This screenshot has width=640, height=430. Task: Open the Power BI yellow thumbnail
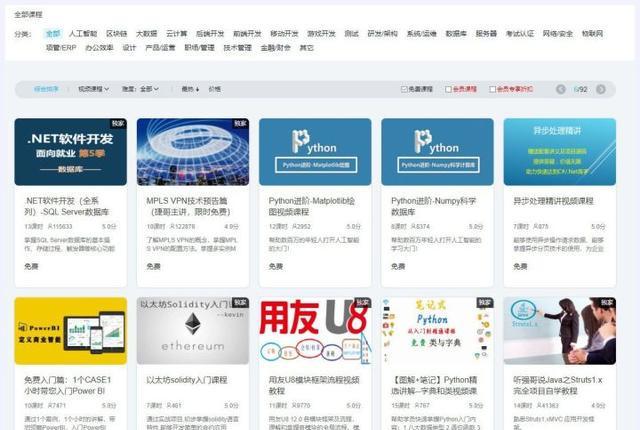click(71, 331)
